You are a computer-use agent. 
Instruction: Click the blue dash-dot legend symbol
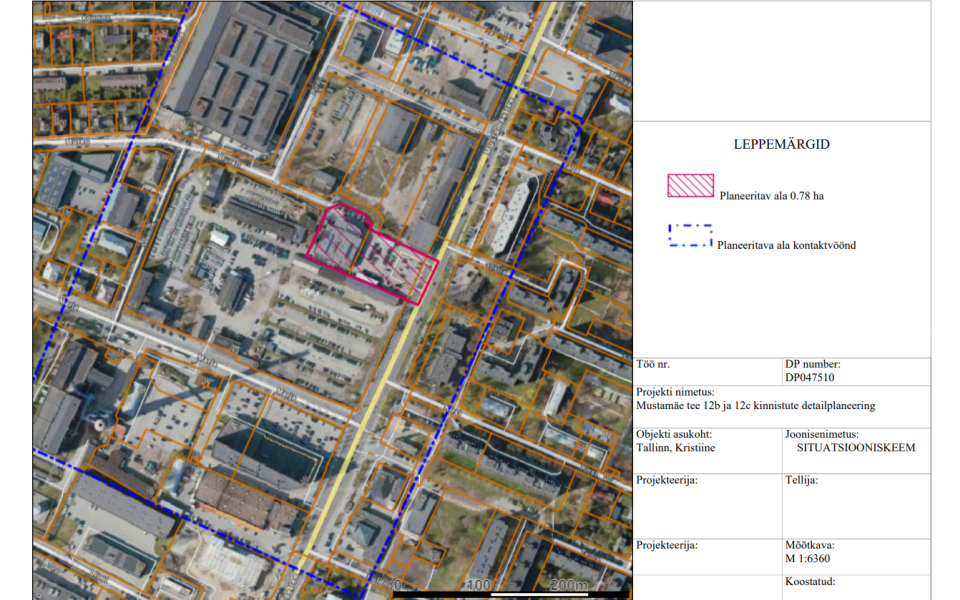[x=690, y=235]
